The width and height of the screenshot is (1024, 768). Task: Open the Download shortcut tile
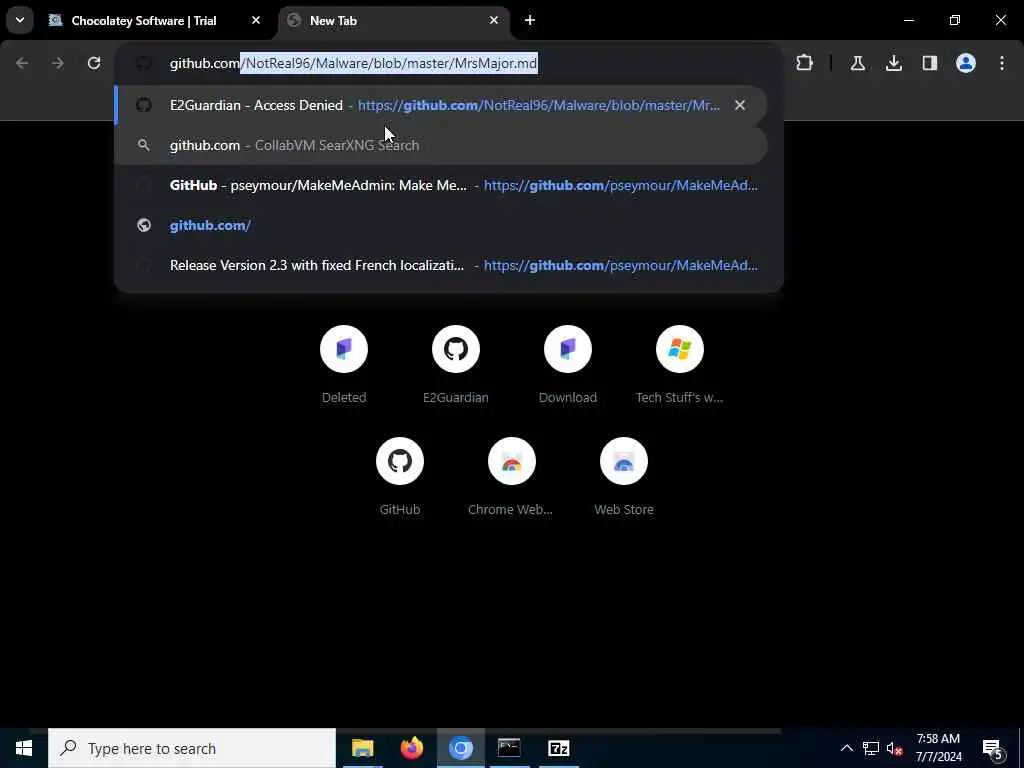tap(568, 364)
